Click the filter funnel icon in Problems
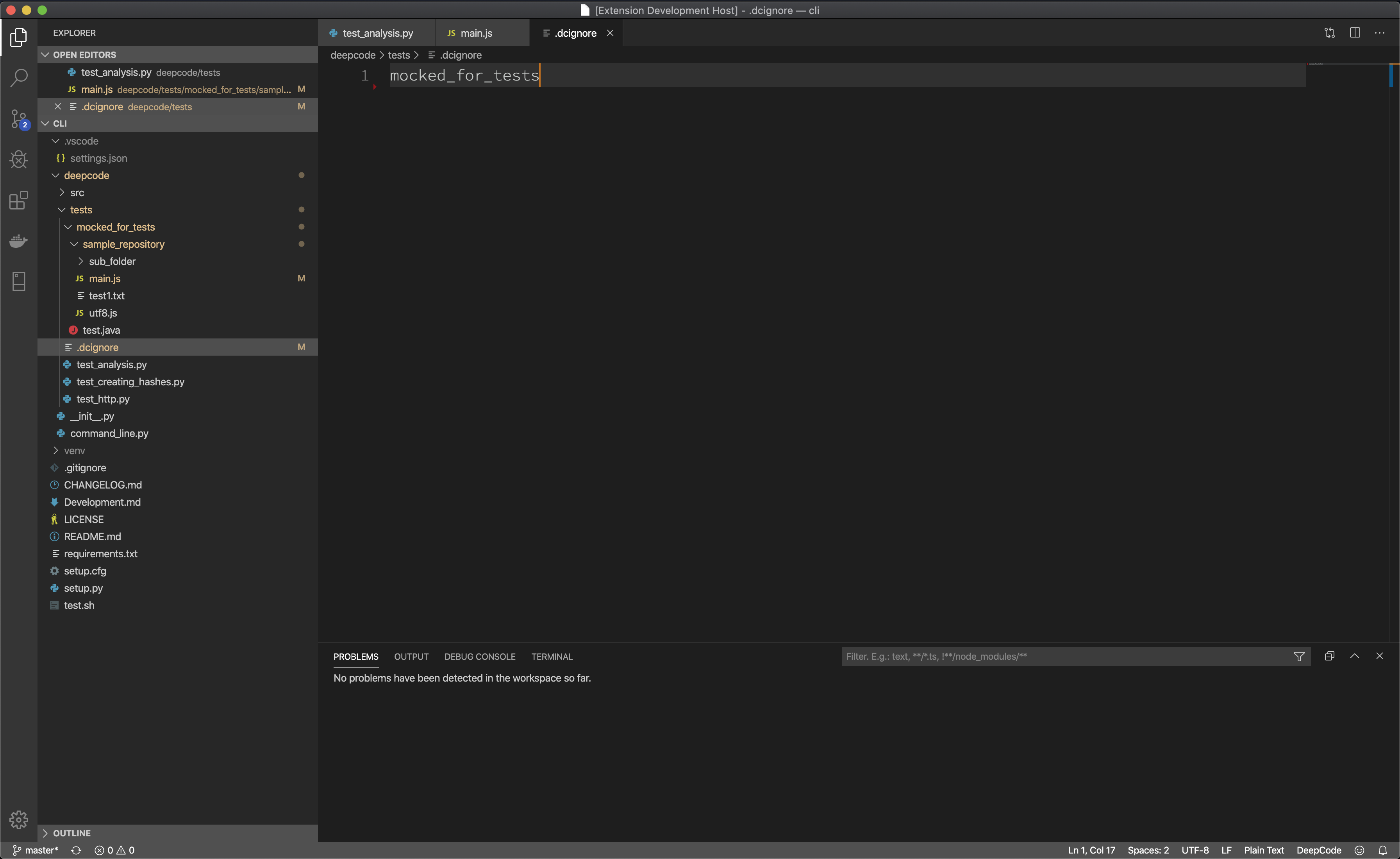 tap(1299, 657)
